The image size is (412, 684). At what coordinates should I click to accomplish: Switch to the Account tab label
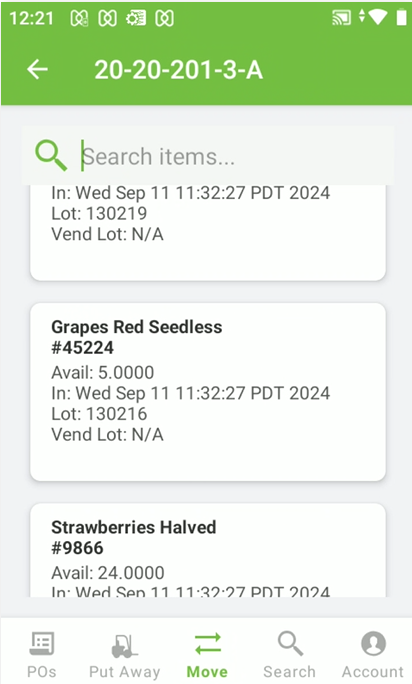tap(373, 672)
